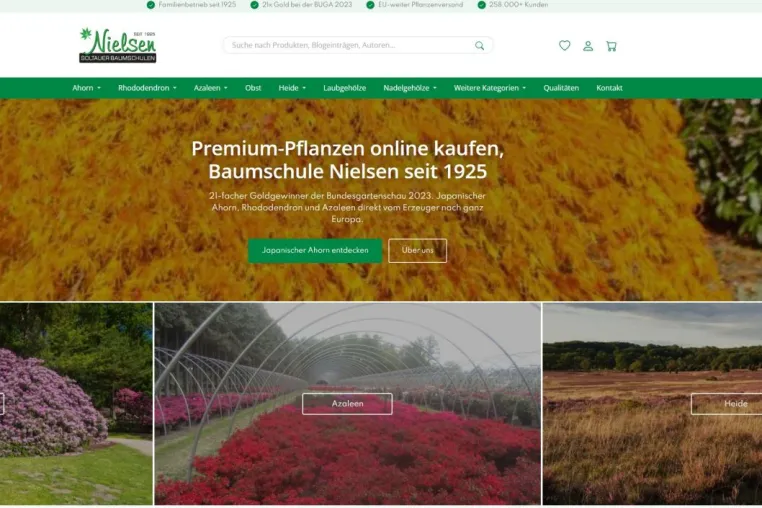Image resolution: width=762 pixels, height=508 pixels.
Task: Open the Heide heathland landscape photo tile
Action: [x=652, y=403]
